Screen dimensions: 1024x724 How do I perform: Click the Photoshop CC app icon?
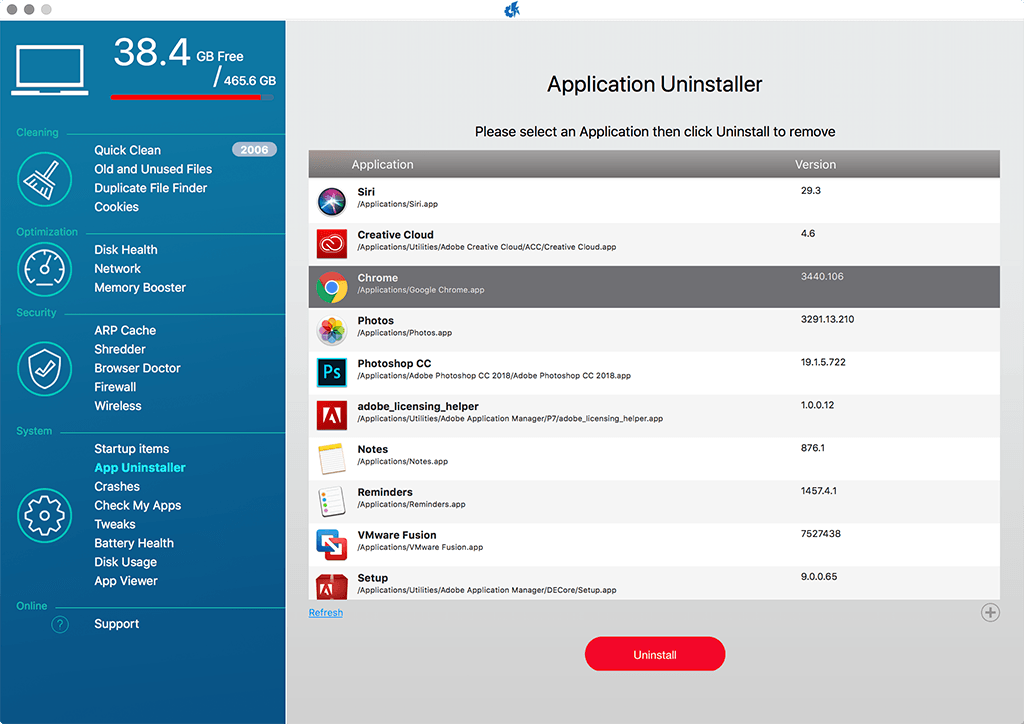332,373
